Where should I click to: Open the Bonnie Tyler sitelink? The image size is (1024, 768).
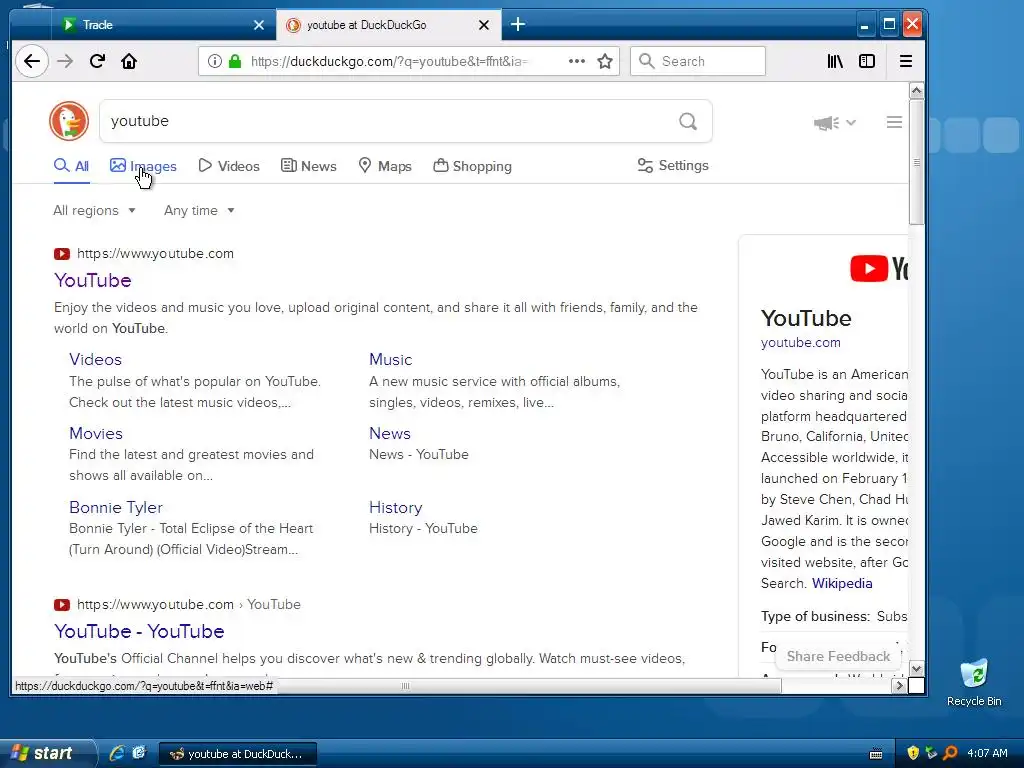click(116, 507)
